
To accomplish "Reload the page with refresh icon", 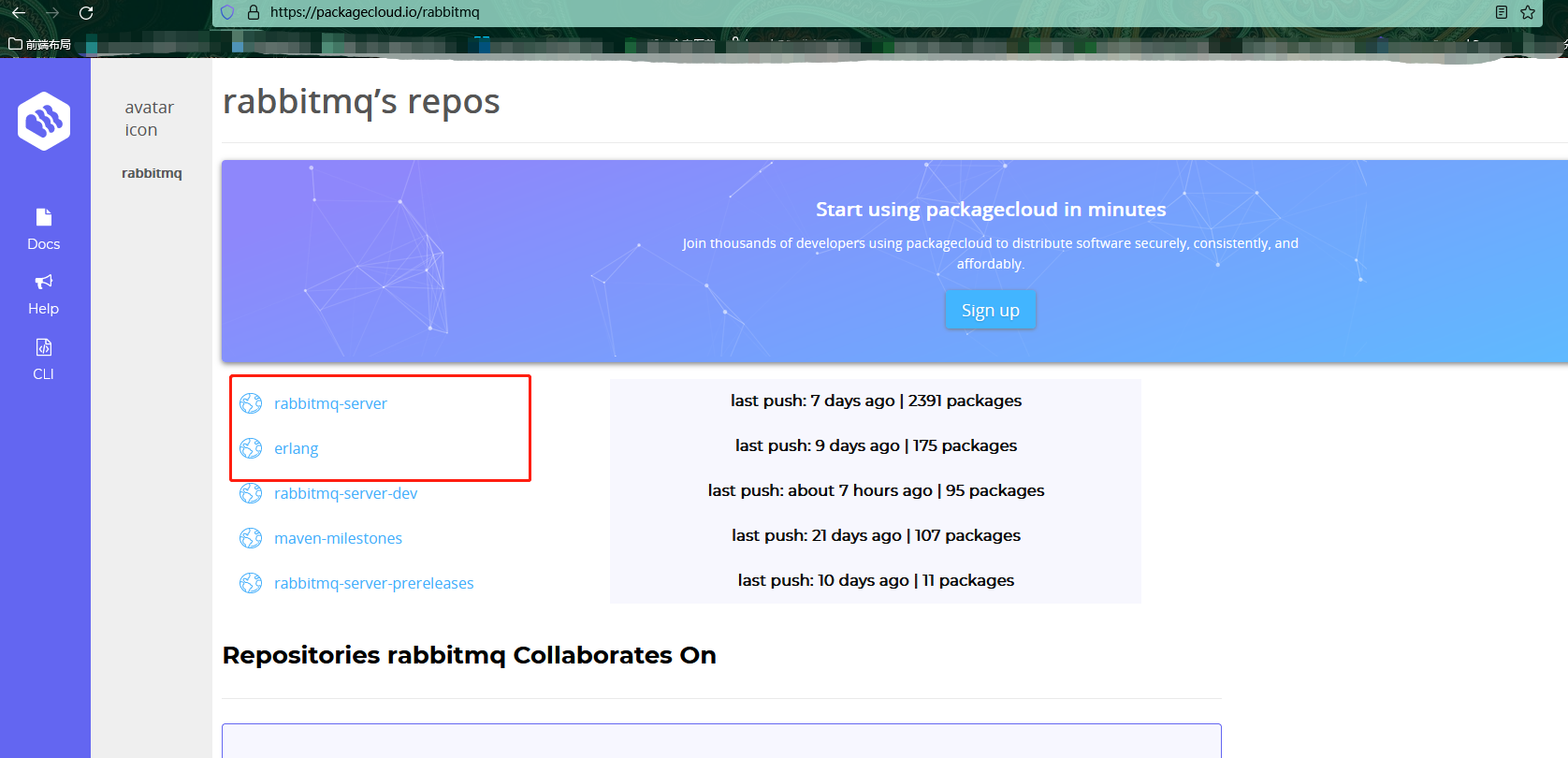I will pyautogui.click(x=86, y=12).
